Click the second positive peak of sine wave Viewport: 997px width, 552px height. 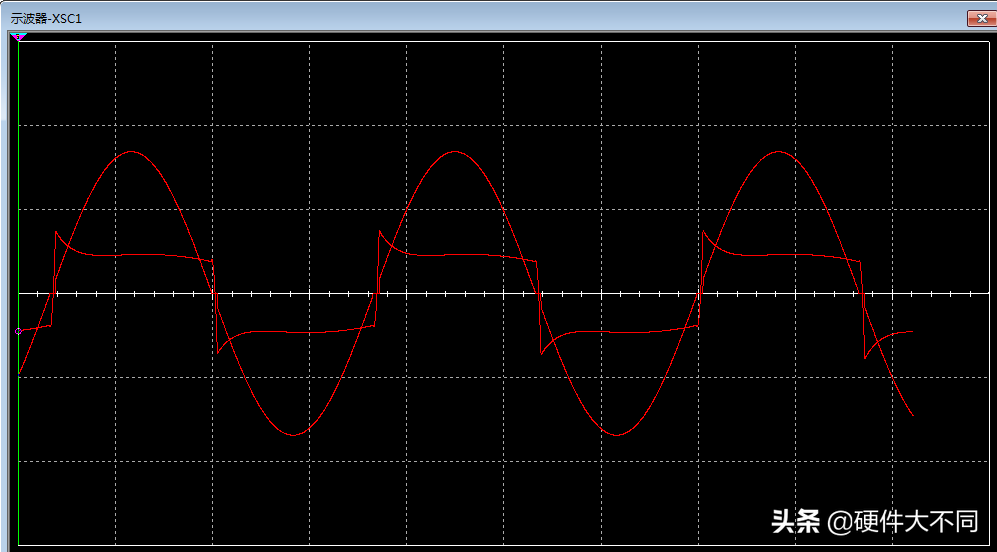pos(455,152)
